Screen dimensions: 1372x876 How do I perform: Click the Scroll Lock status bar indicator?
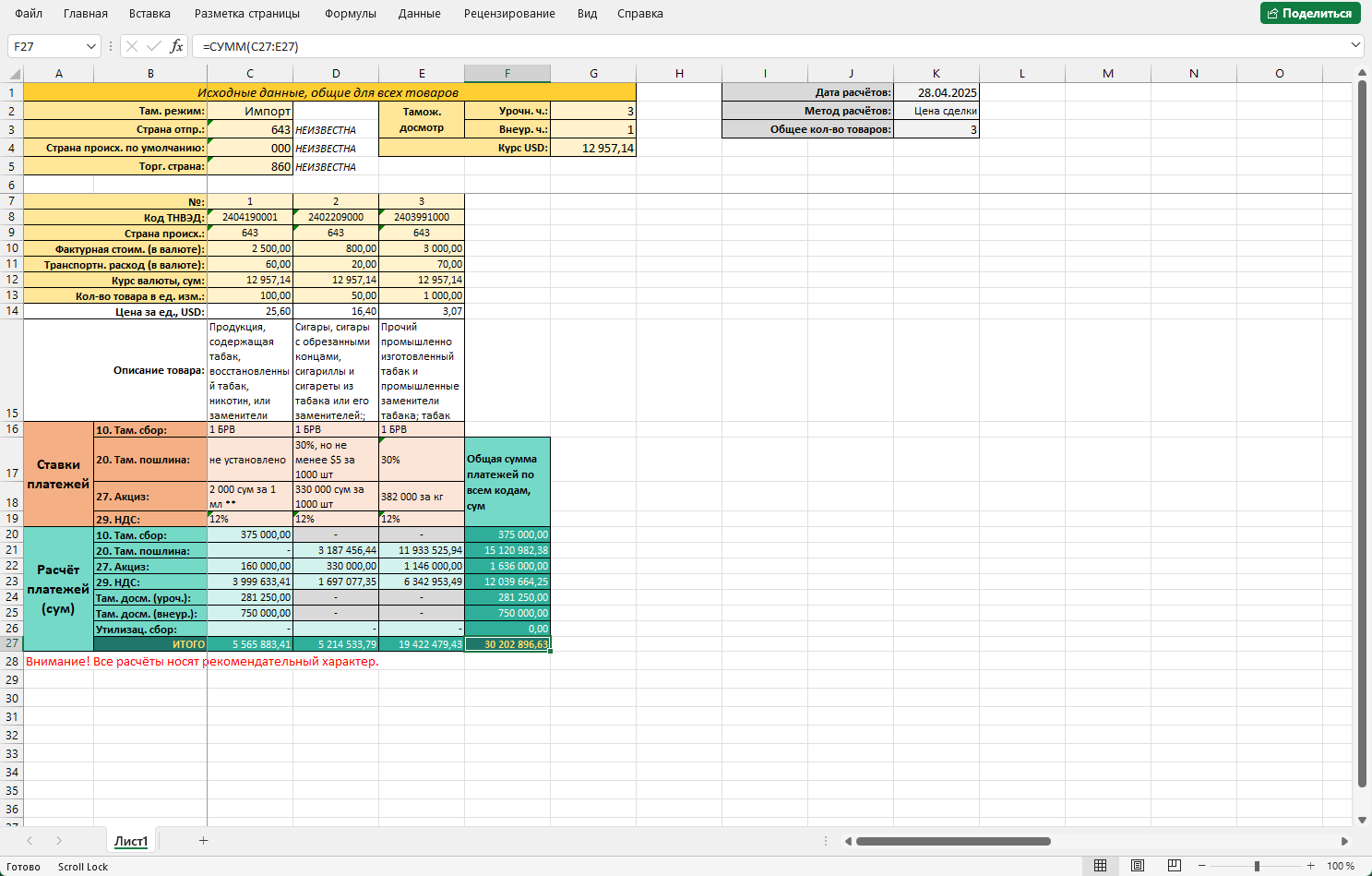point(83,867)
